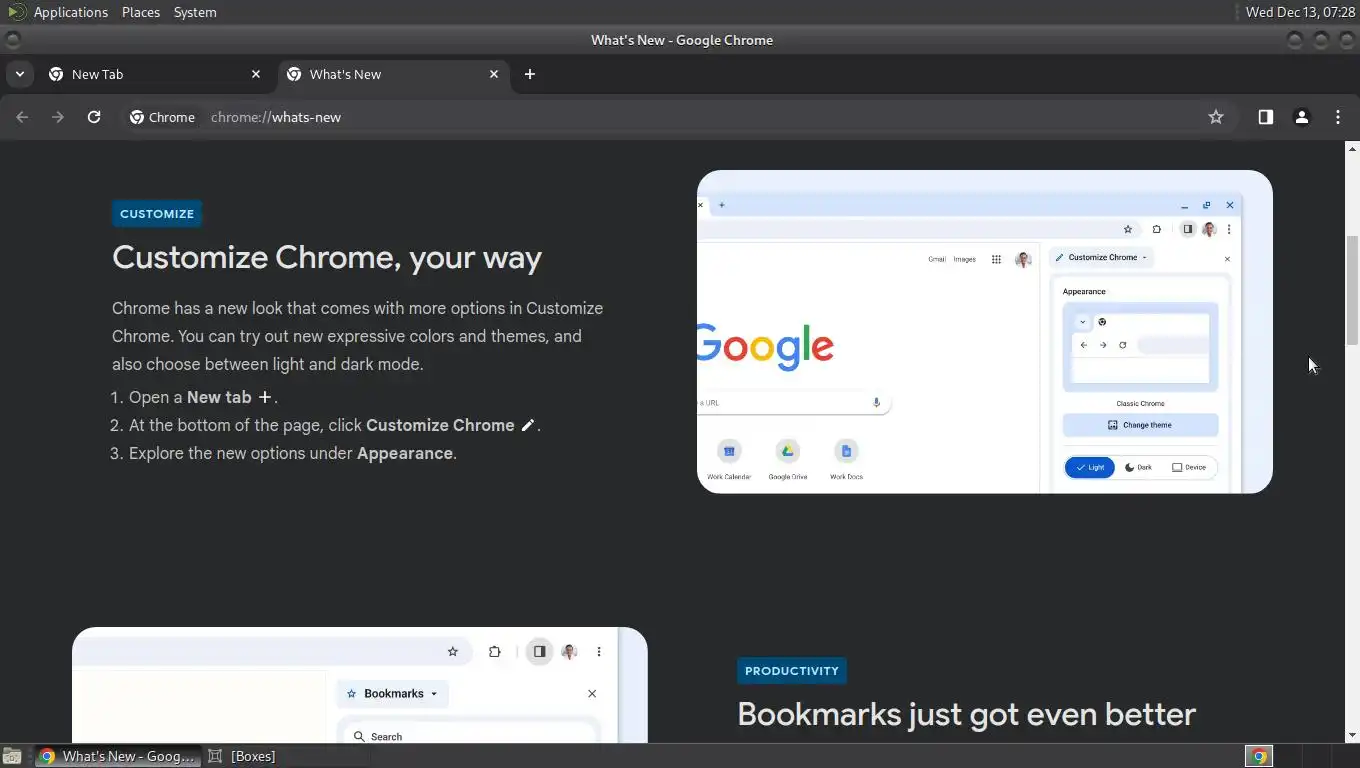Select the Device mode option in illustration
Screen dimensions: 1360x768
pos(1189,467)
